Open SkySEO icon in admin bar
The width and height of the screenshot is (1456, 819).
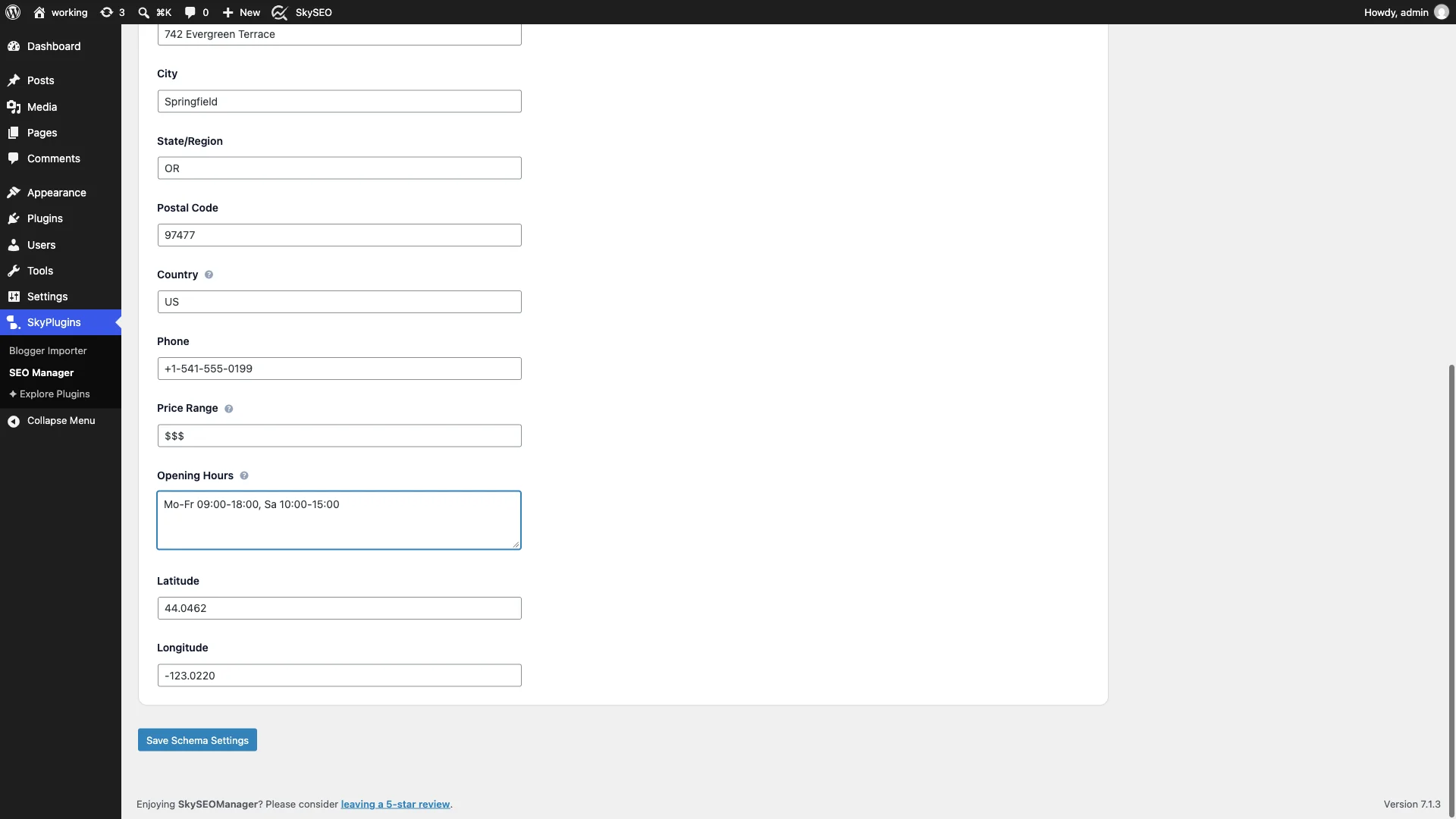click(280, 12)
